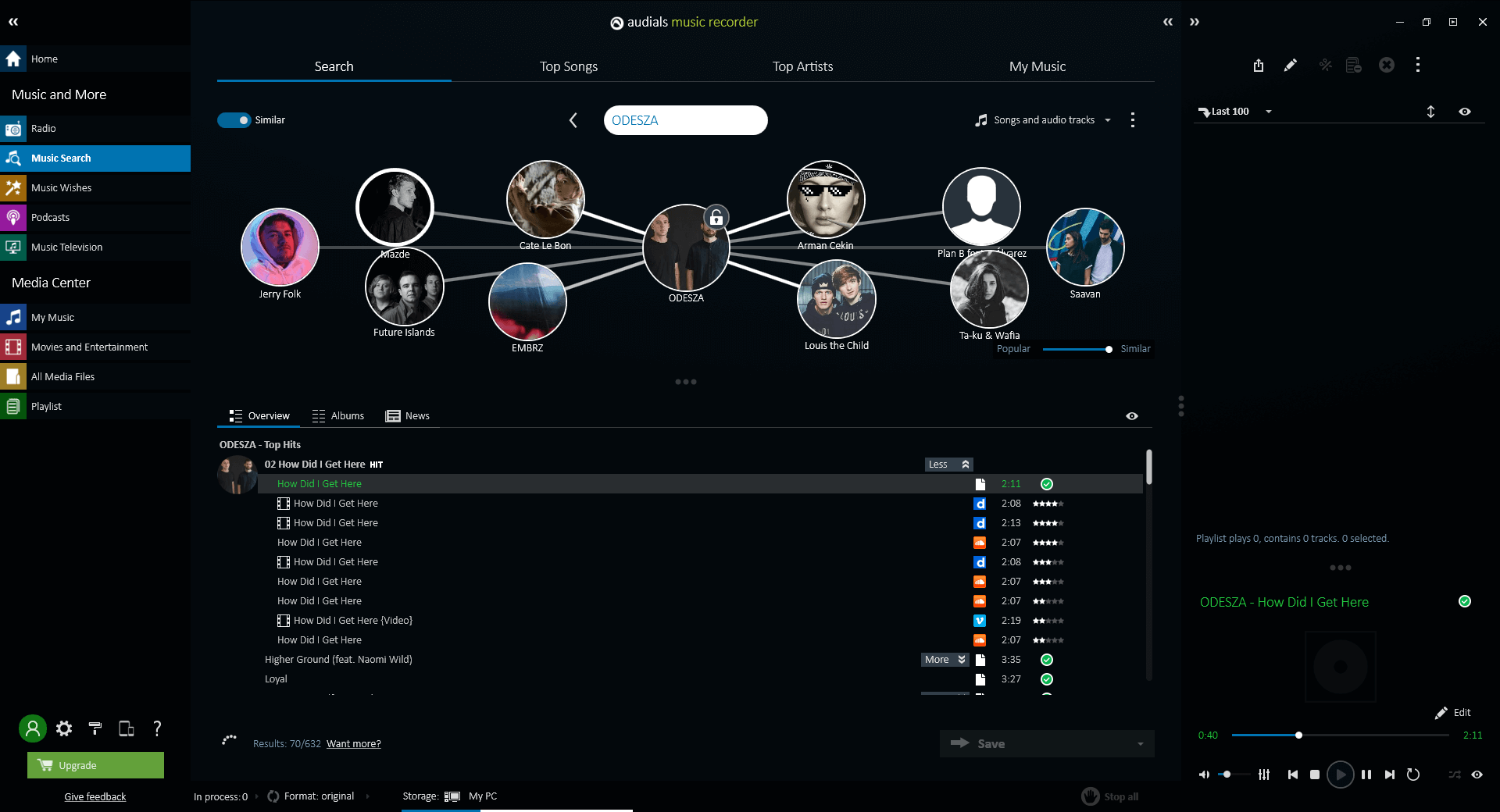Click the green Upgrade button
This screenshot has width=1500, height=812.
(x=95, y=765)
